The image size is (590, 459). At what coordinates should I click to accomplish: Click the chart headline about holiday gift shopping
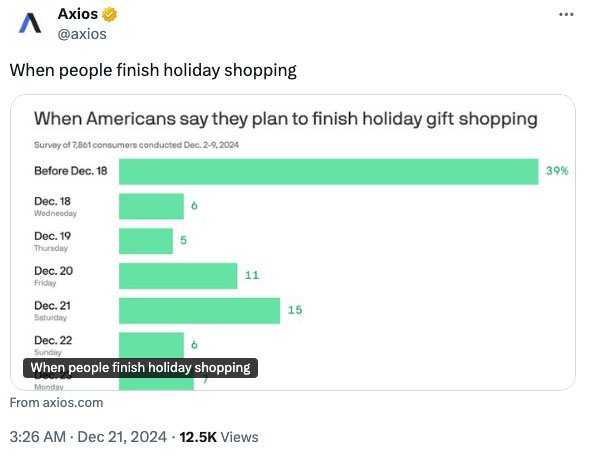tap(286, 119)
